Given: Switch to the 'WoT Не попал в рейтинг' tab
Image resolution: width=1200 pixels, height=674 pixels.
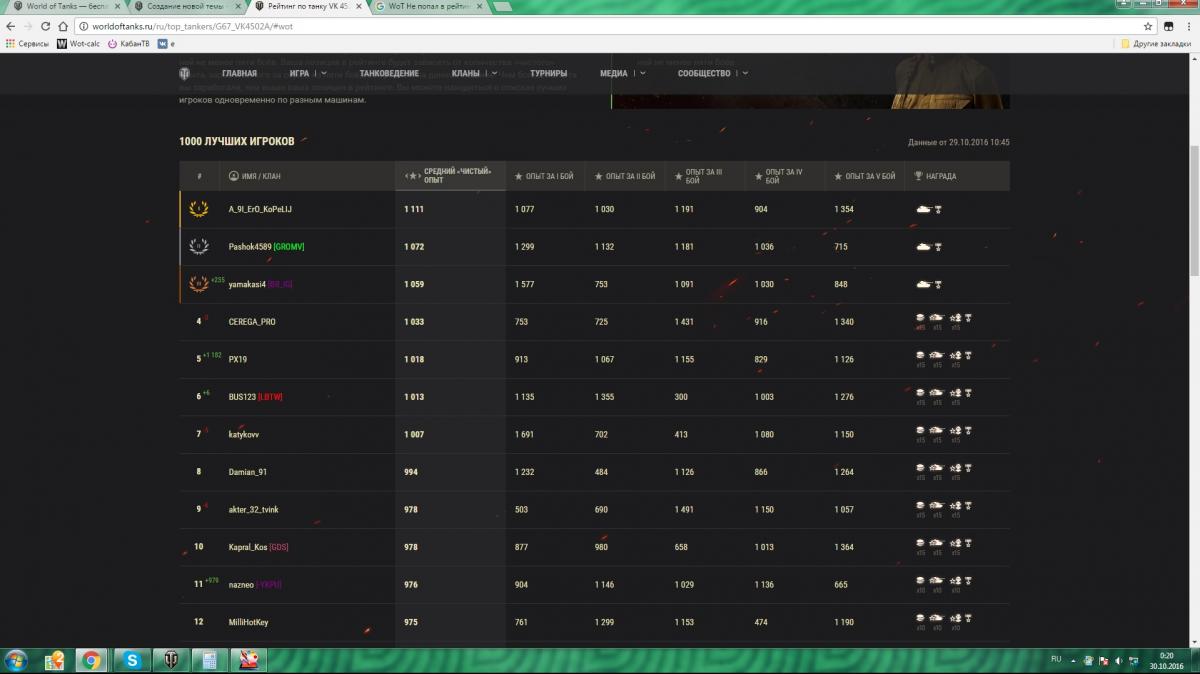Looking at the screenshot, I should (430, 7).
